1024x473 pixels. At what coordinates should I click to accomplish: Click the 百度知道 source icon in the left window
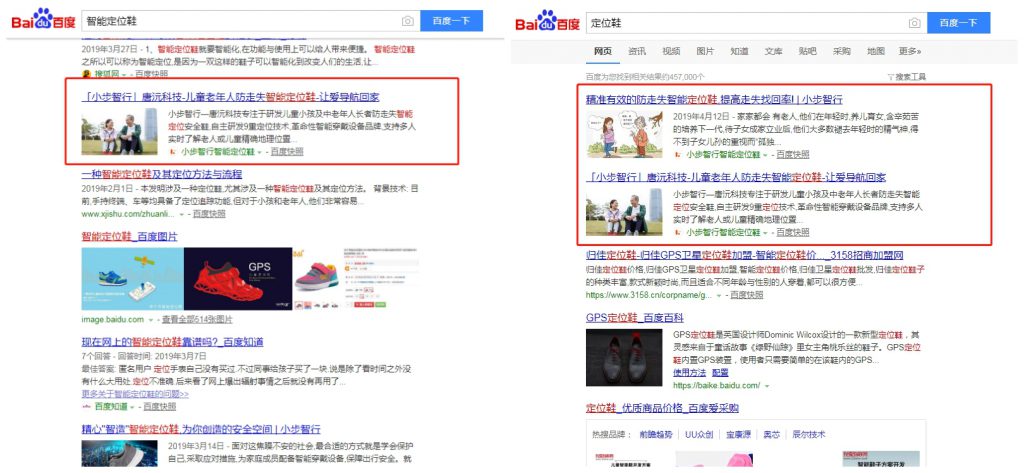[x=86, y=406]
